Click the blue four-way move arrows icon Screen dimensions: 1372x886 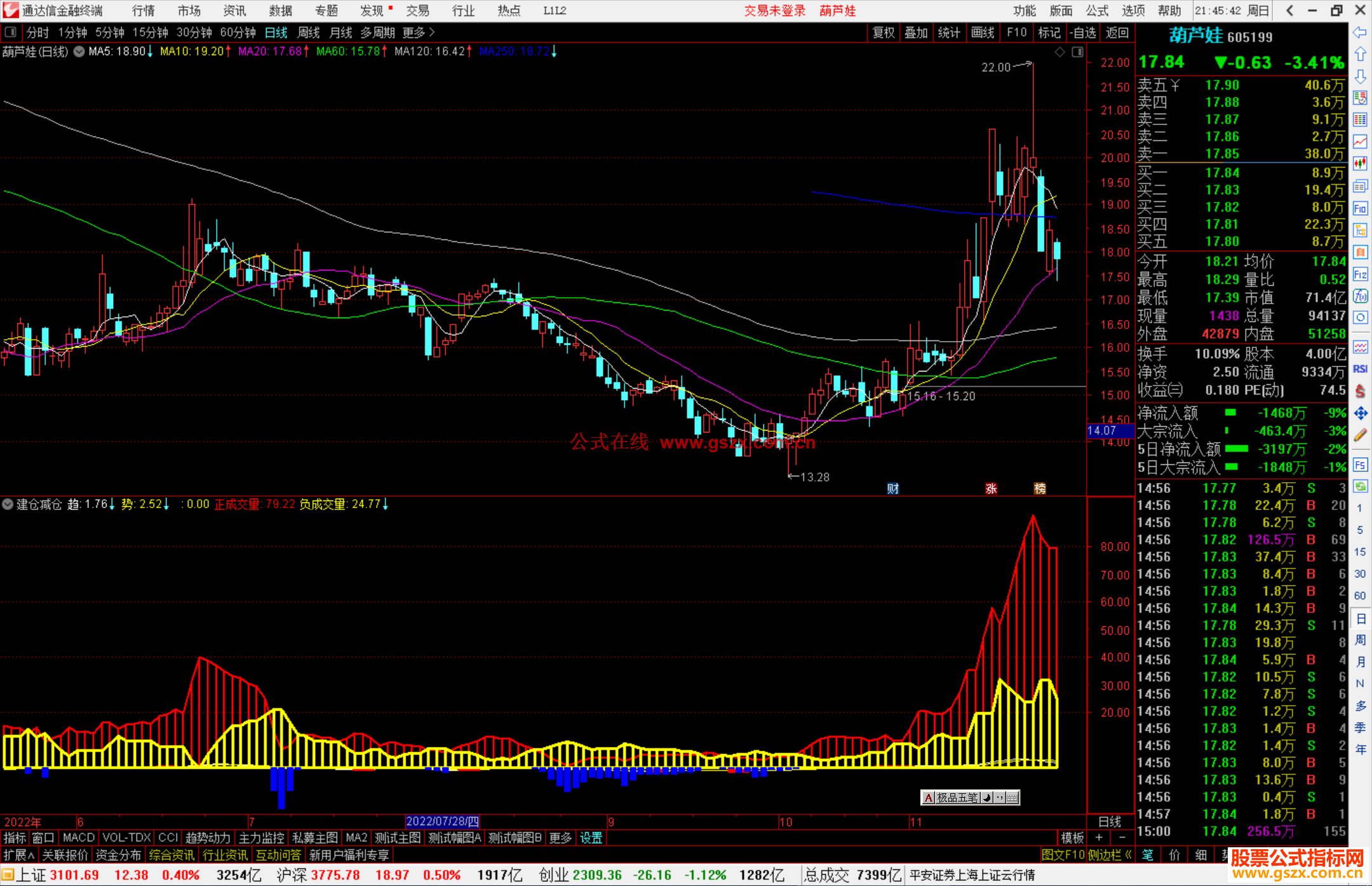click(1360, 413)
